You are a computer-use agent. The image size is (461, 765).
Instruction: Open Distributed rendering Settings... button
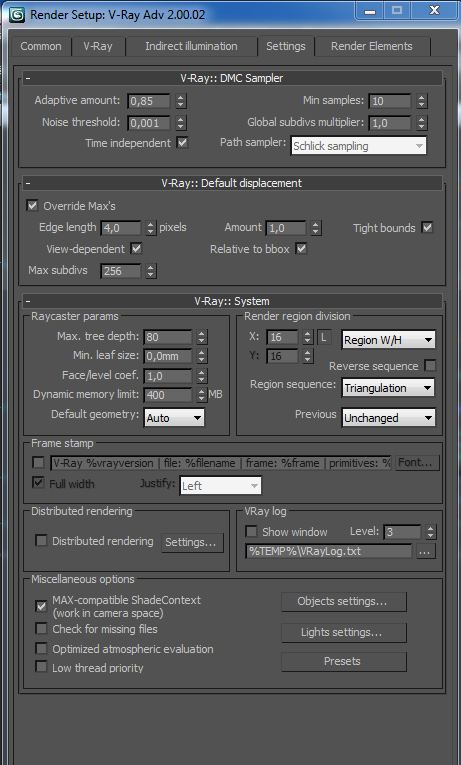click(191, 542)
